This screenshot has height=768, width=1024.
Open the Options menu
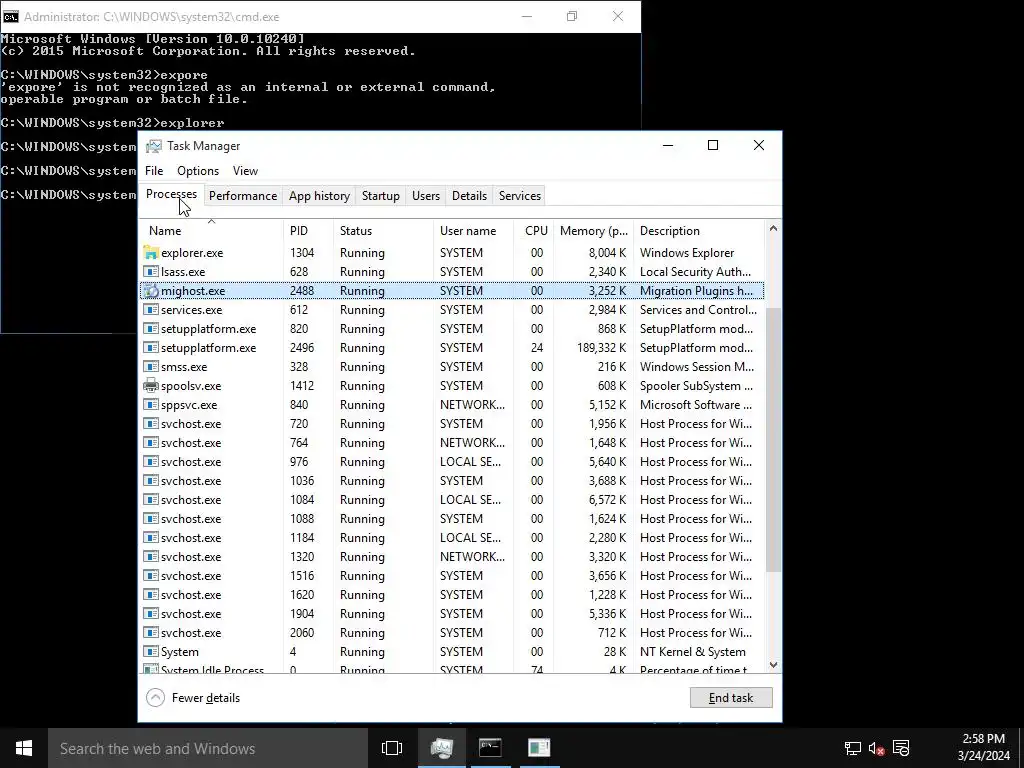tap(198, 170)
